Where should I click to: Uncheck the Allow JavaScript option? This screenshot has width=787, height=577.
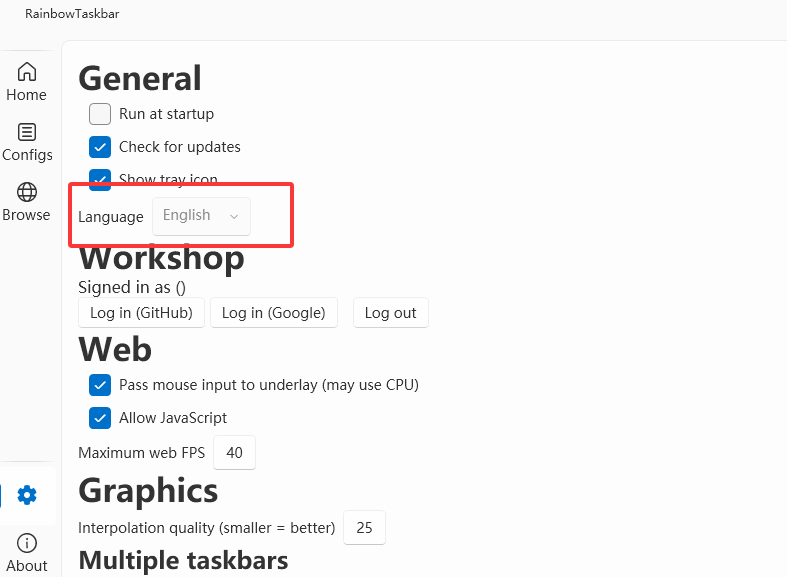[x=100, y=418]
